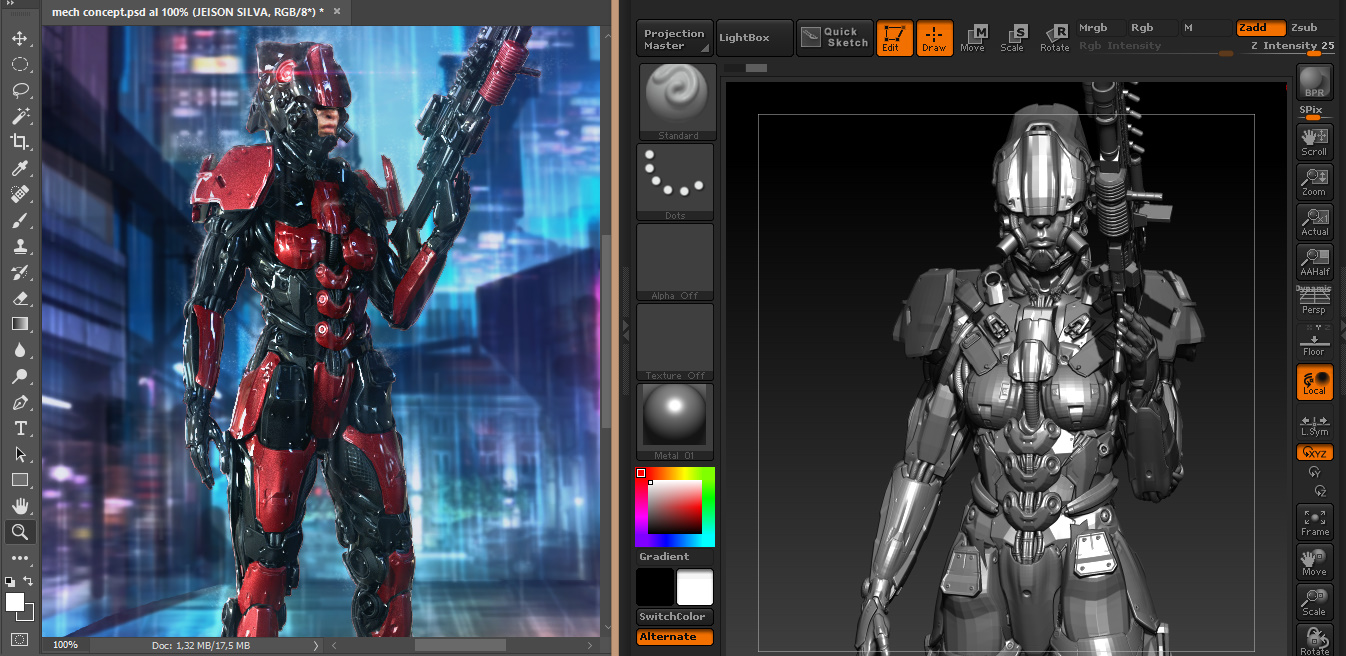Select the Photoshop Move tool

click(x=19, y=39)
